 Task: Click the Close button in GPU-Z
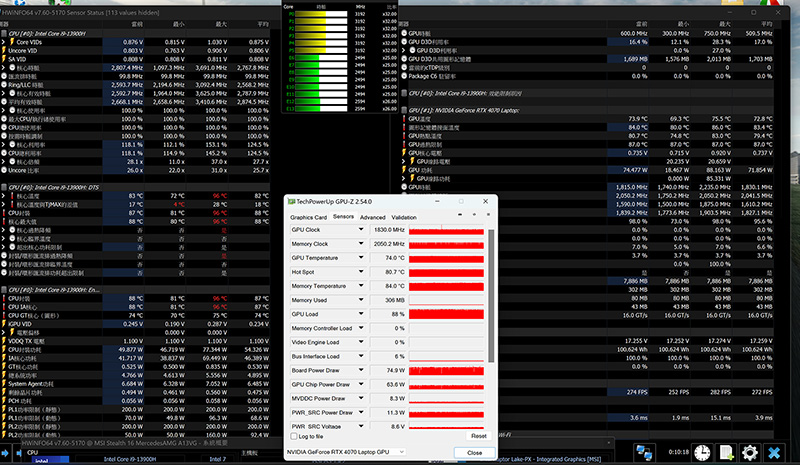474,453
